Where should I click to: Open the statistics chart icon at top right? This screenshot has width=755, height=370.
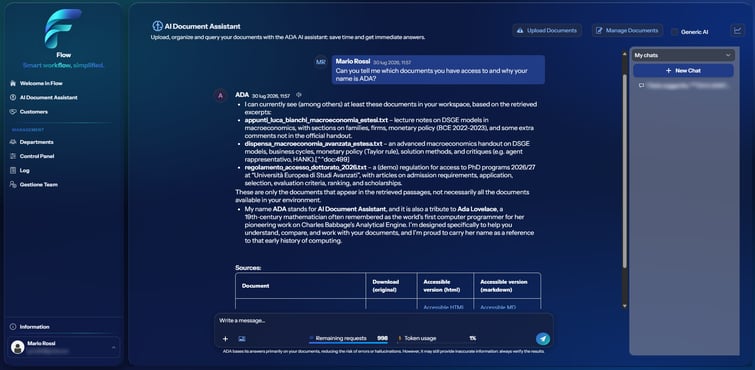tap(737, 31)
